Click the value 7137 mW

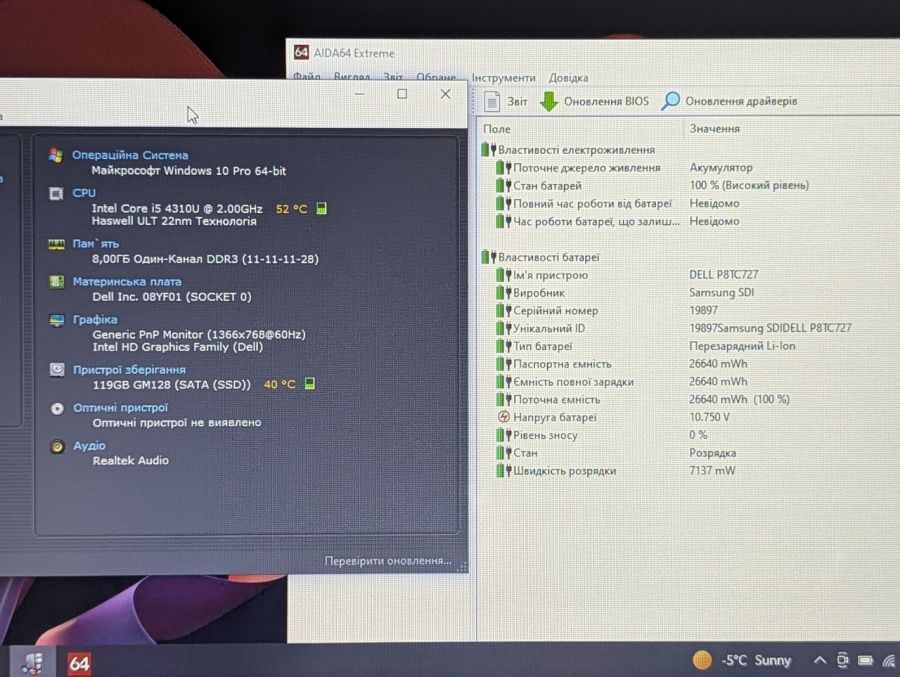click(x=712, y=471)
